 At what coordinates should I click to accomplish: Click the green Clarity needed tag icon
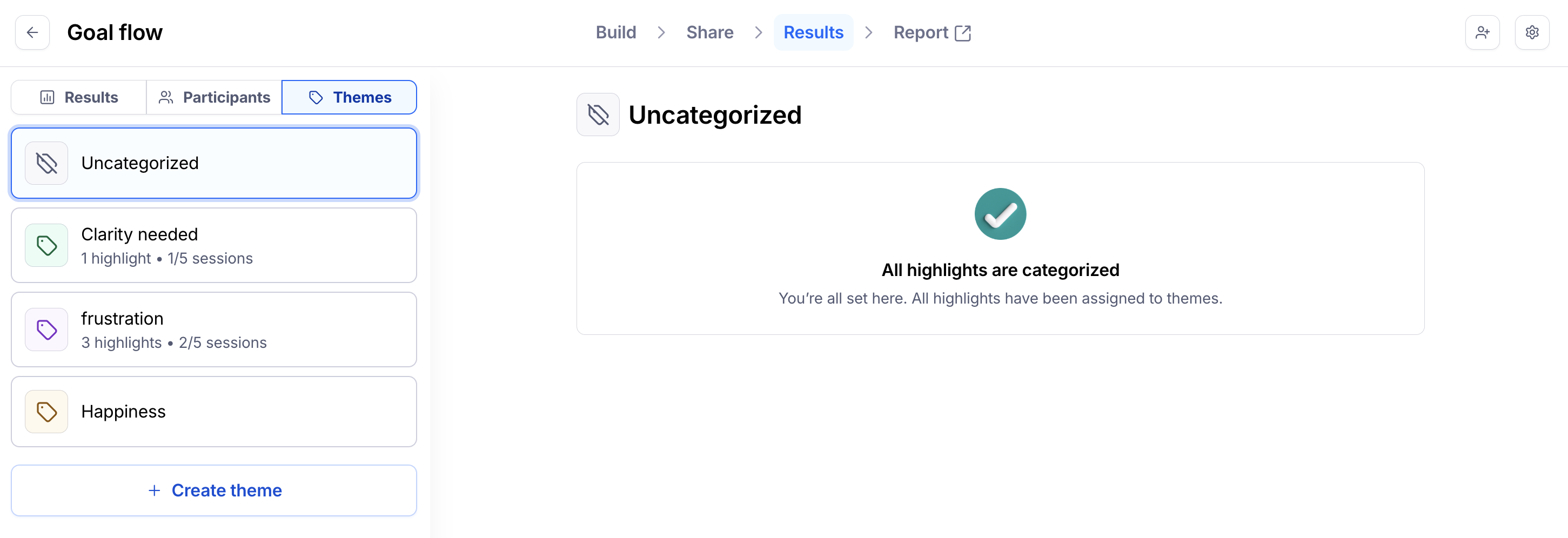46,245
